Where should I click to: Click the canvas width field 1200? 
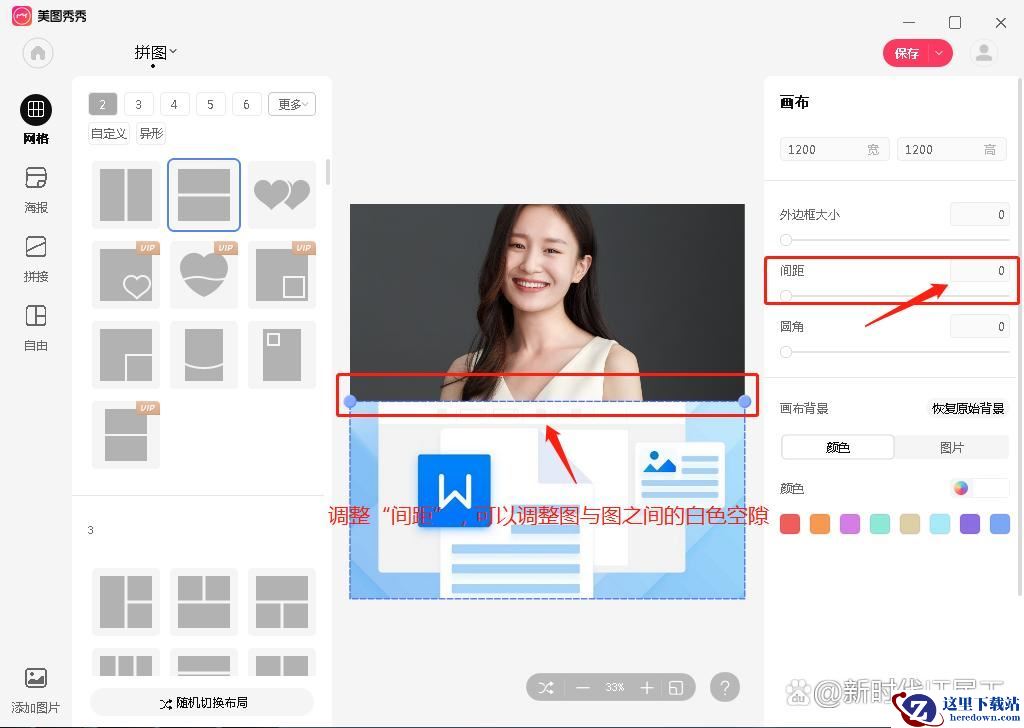coord(835,150)
